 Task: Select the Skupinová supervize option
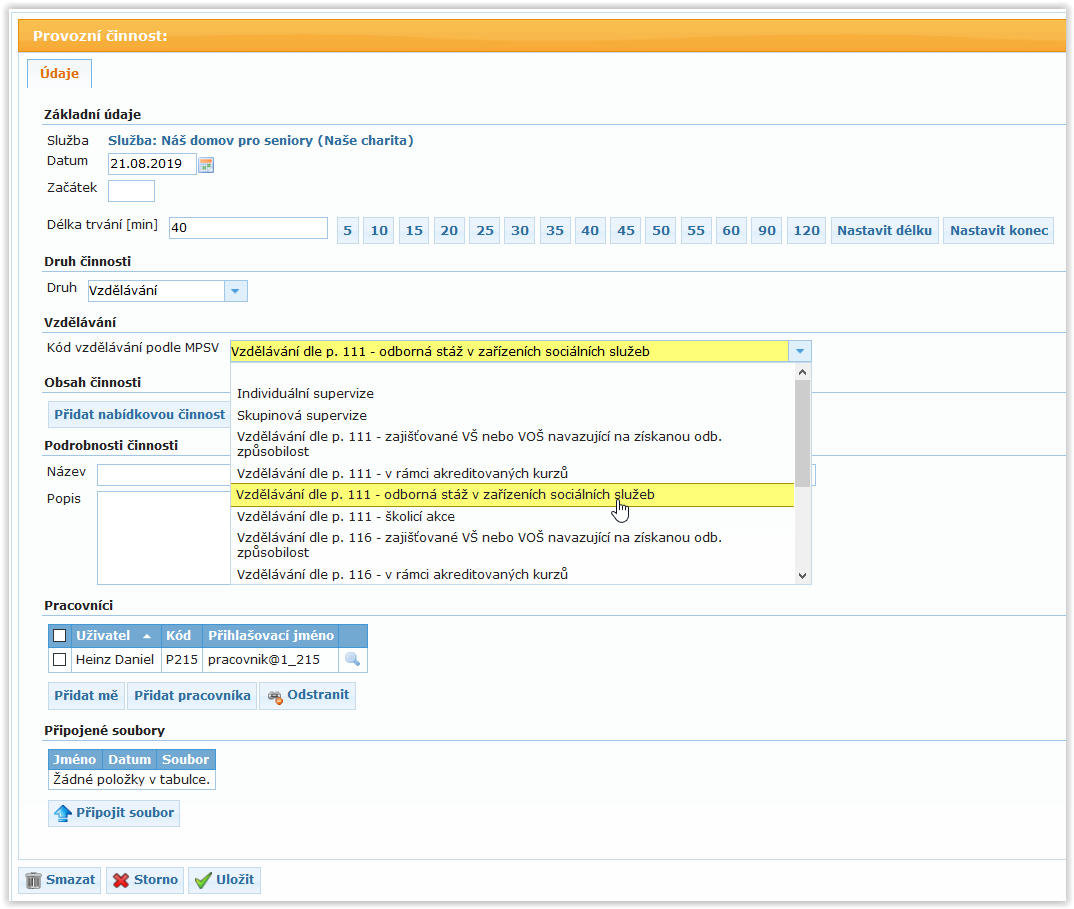[x=512, y=416]
